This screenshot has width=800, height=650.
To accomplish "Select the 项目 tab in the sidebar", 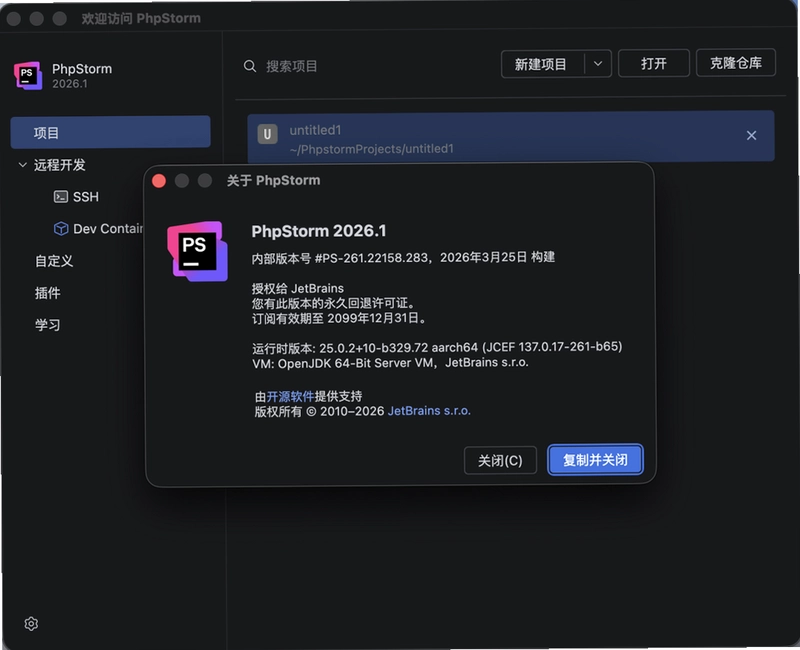I will pos(110,132).
